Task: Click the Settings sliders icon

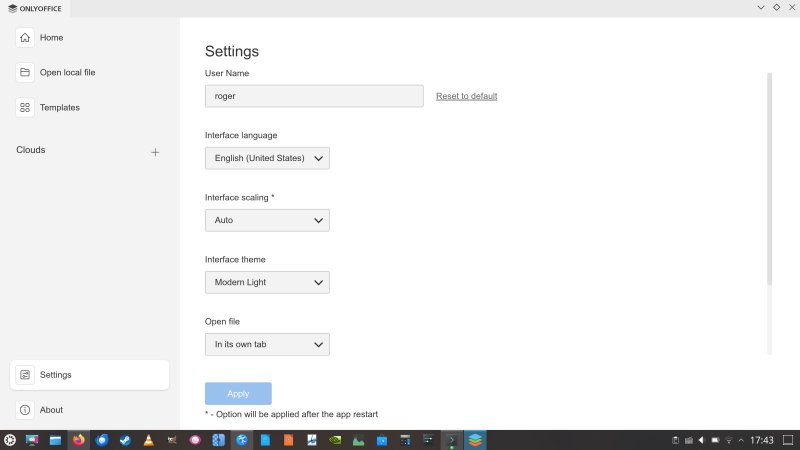Action: 24,375
